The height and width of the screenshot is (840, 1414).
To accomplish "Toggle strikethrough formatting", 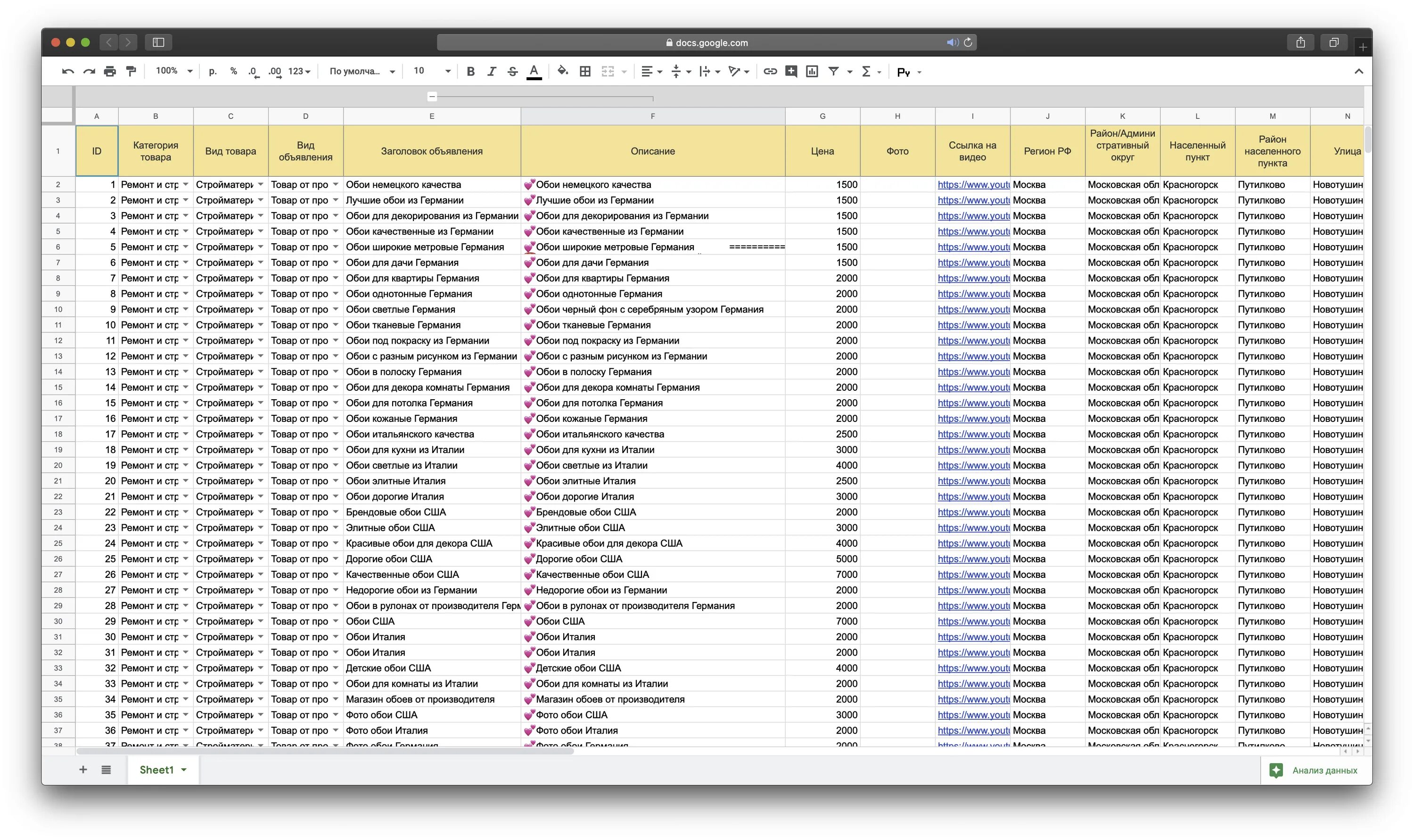I will [x=512, y=71].
